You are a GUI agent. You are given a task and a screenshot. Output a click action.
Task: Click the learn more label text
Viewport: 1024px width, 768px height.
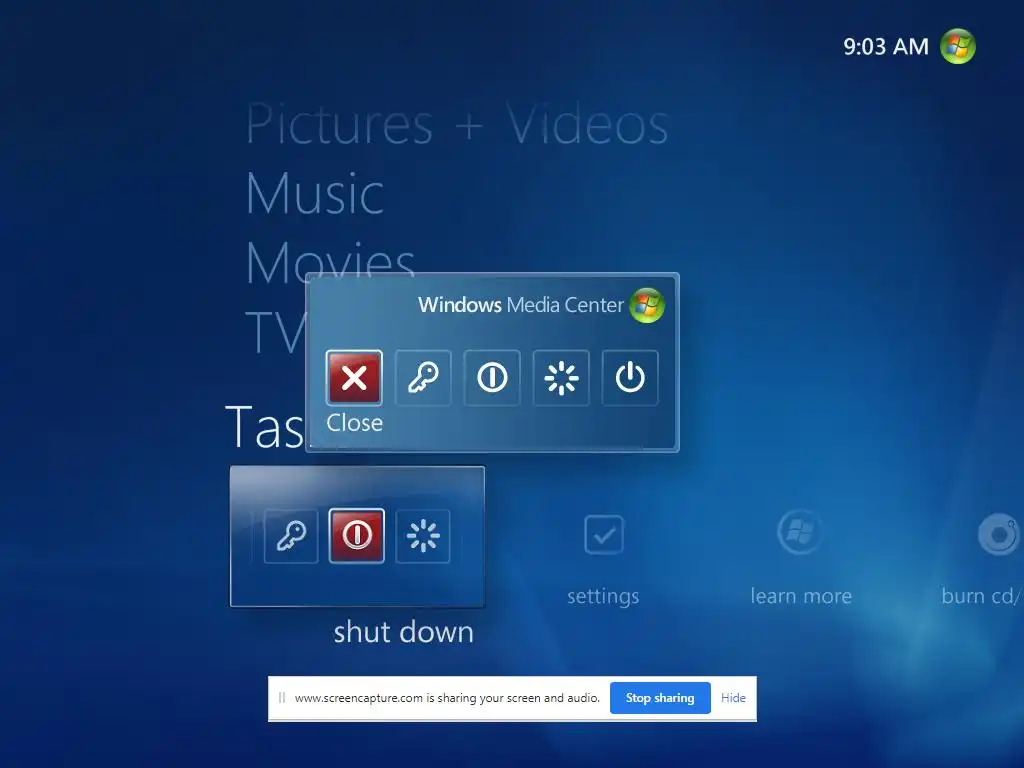click(801, 596)
